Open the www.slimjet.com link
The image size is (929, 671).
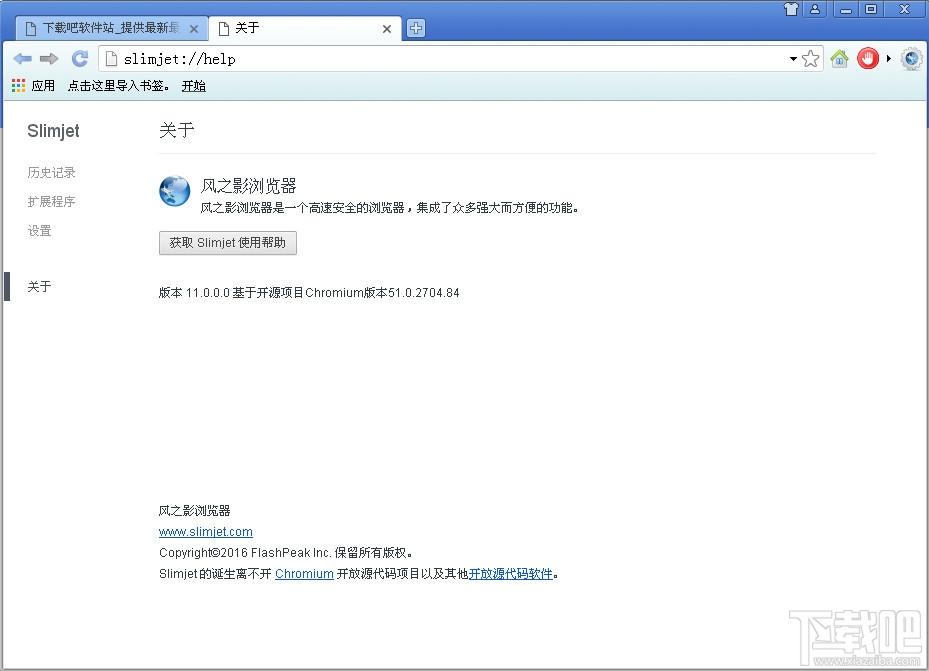click(x=206, y=532)
